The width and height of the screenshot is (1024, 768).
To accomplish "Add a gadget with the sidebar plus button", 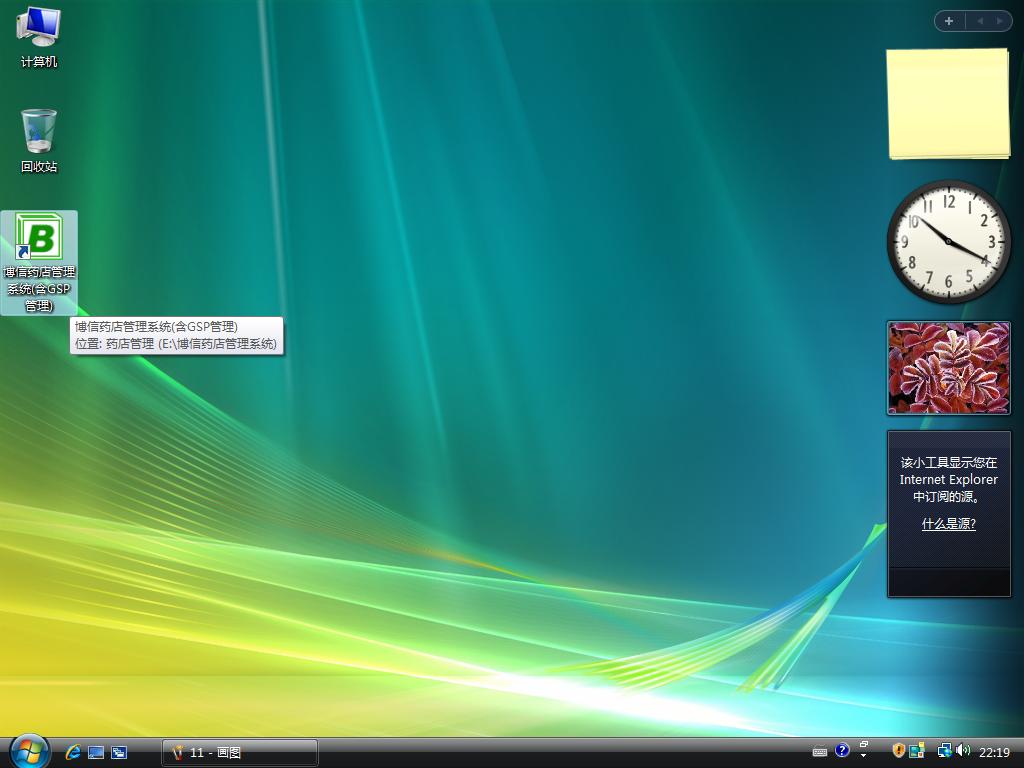I will (x=949, y=21).
